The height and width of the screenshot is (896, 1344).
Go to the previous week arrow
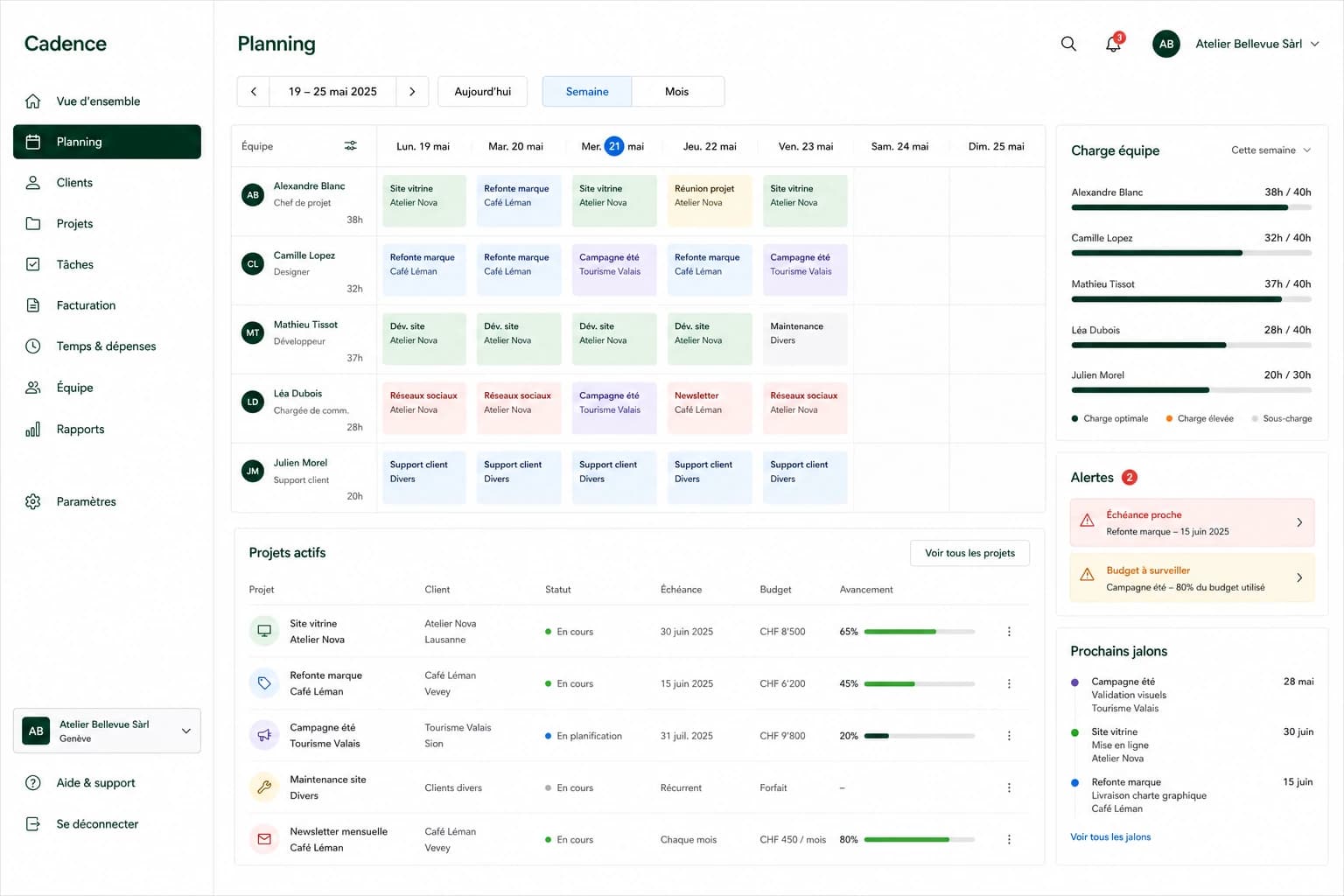tap(254, 92)
